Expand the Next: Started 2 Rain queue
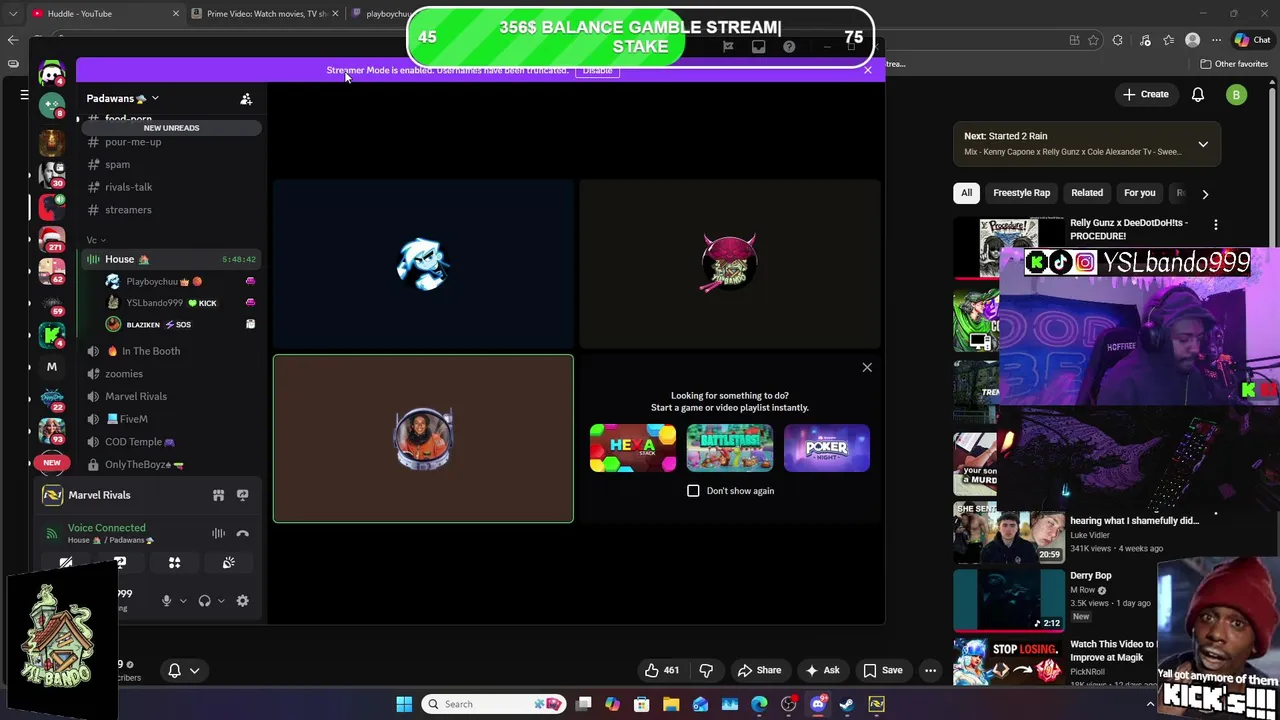This screenshot has height=720, width=1280. point(1203,144)
